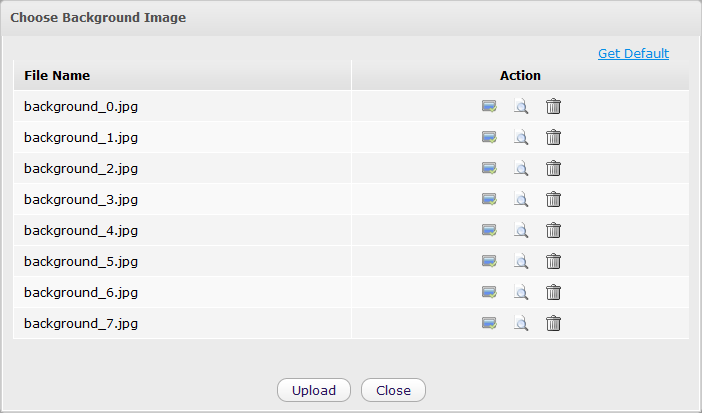
Task: Delete the background_4.jpg file
Action: click(553, 230)
